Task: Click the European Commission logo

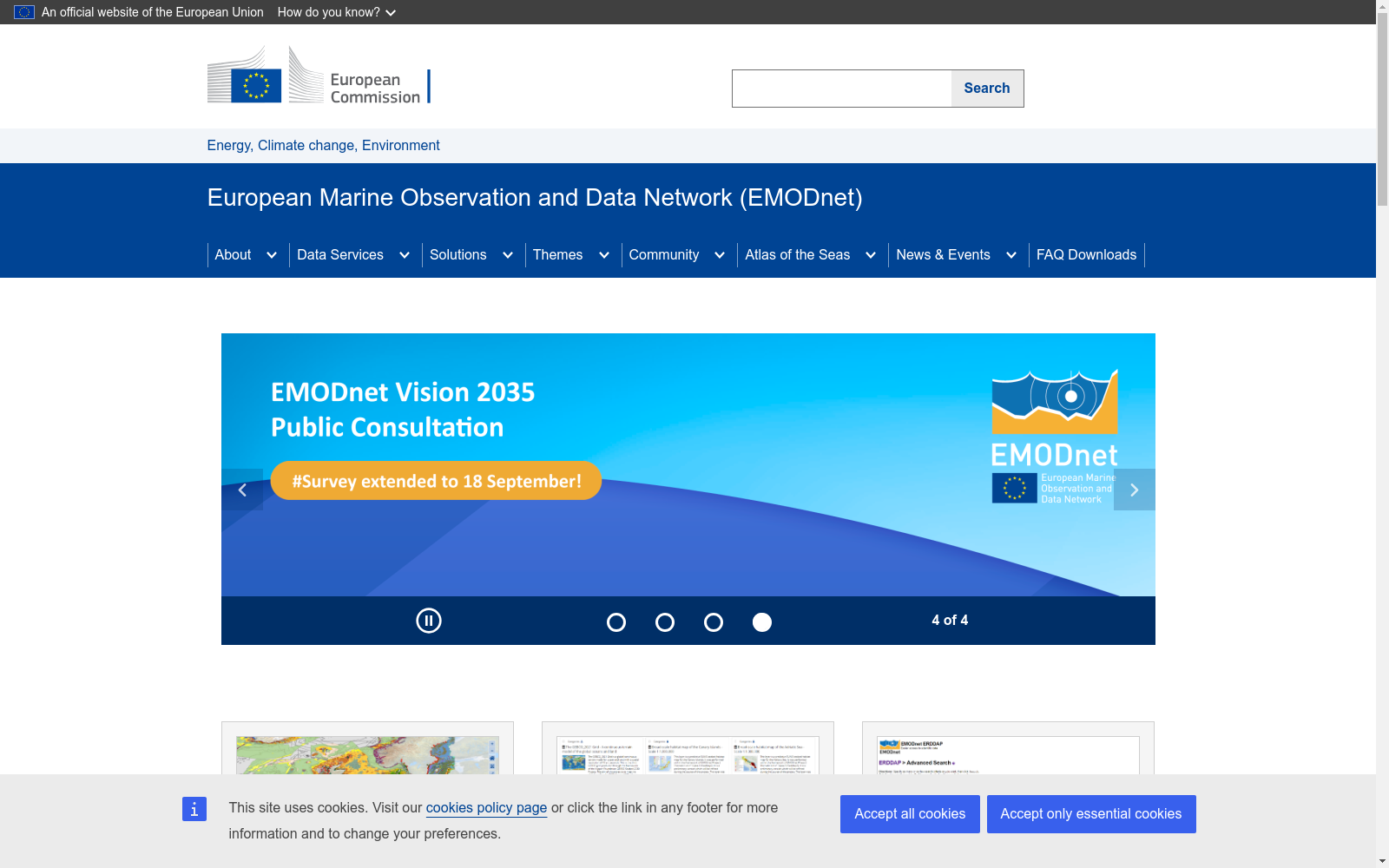Action: coord(319,76)
